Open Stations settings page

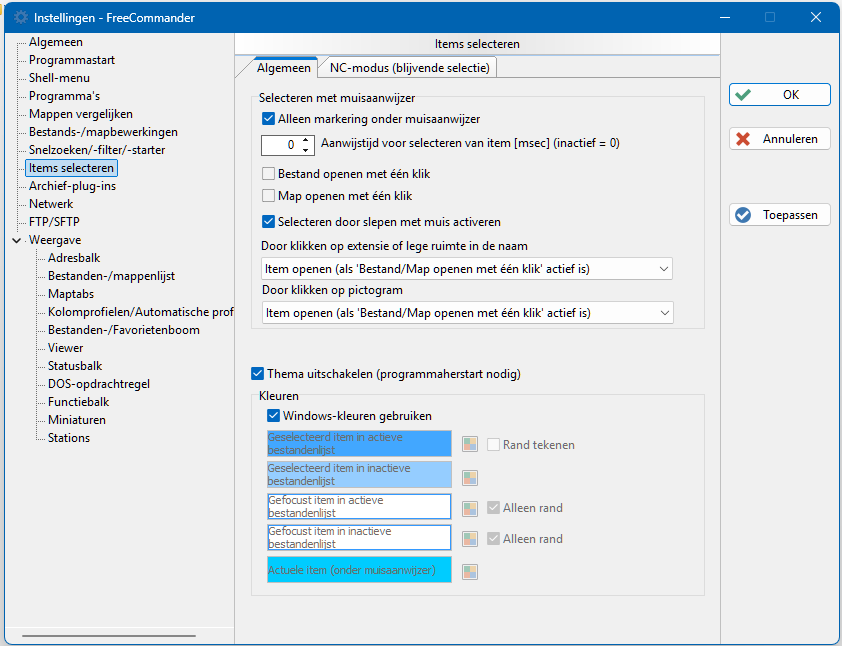click(69, 438)
